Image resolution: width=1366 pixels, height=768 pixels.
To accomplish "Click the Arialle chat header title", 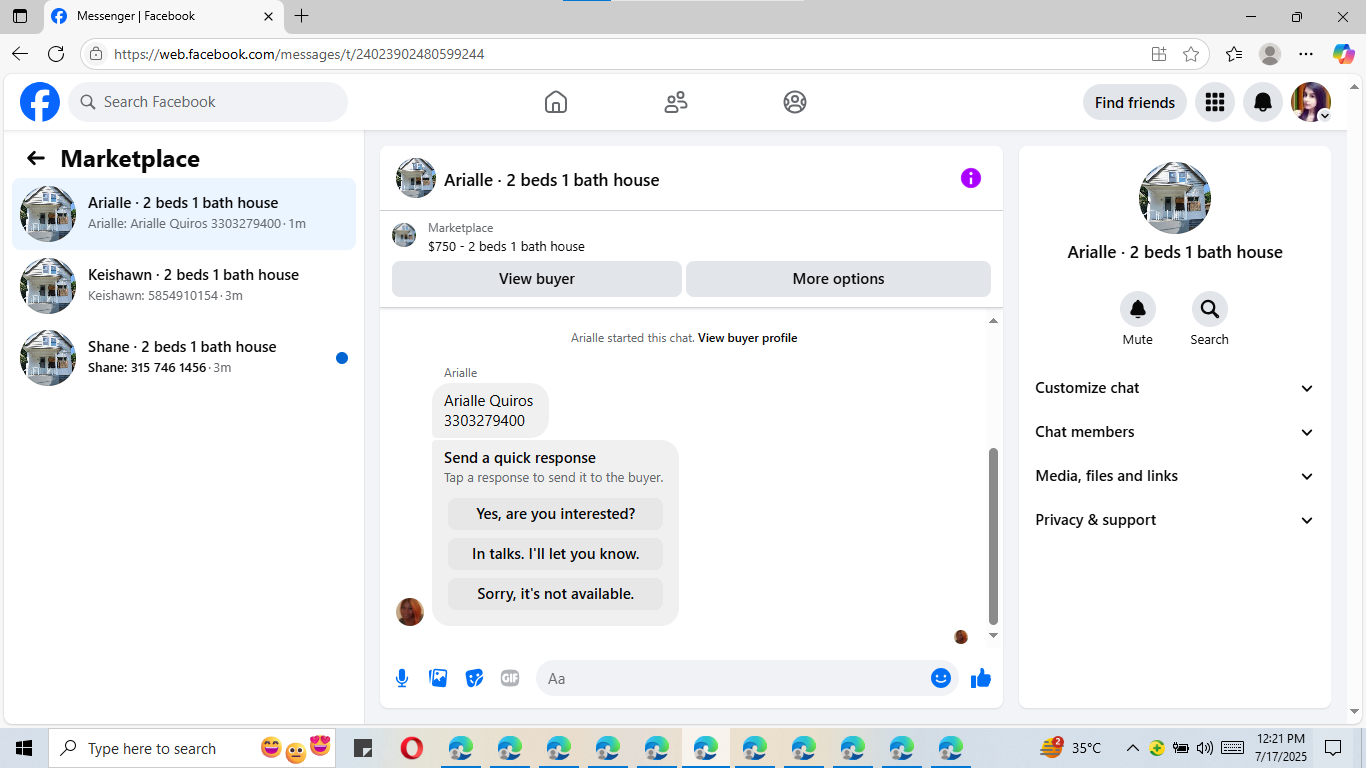I will (x=552, y=180).
